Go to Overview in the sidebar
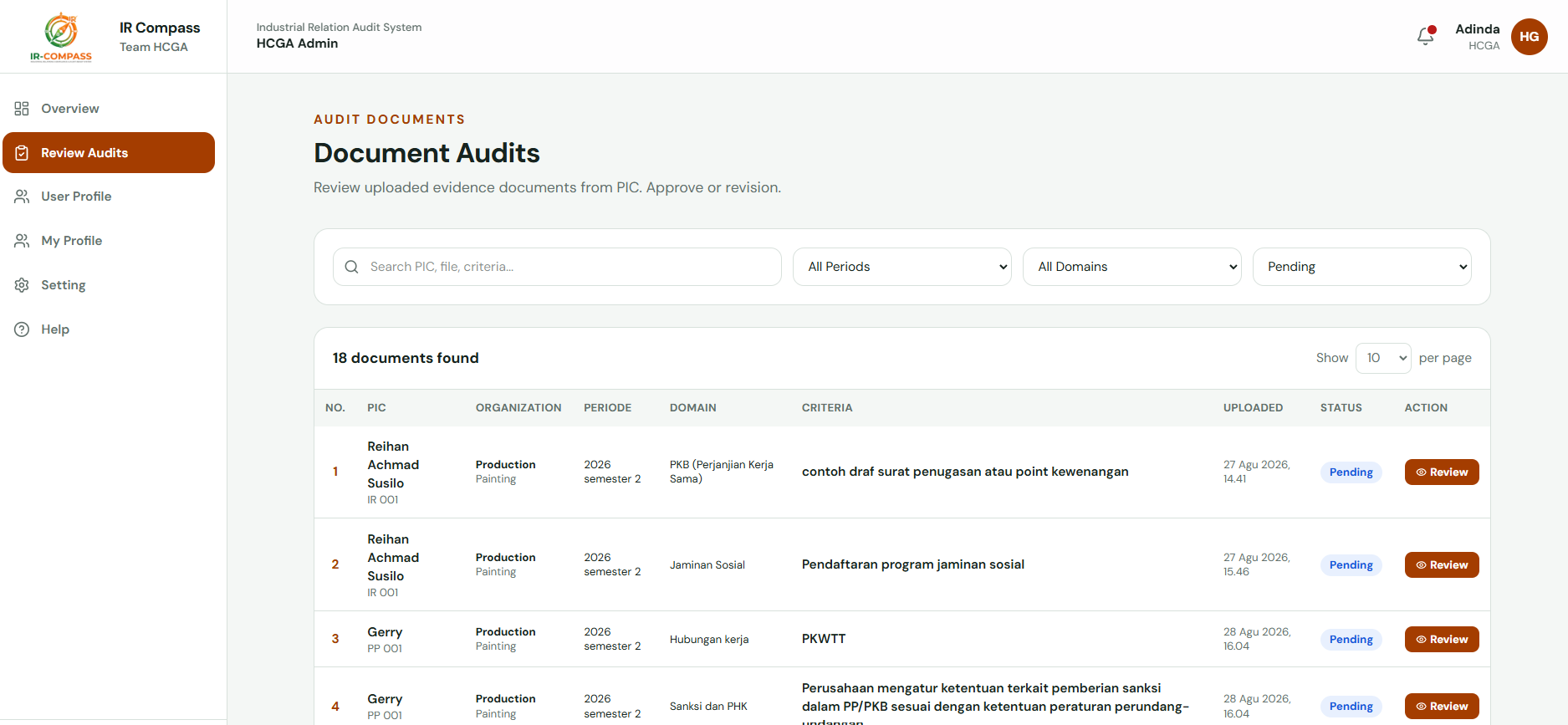The width and height of the screenshot is (1568, 725). [x=109, y=109]
